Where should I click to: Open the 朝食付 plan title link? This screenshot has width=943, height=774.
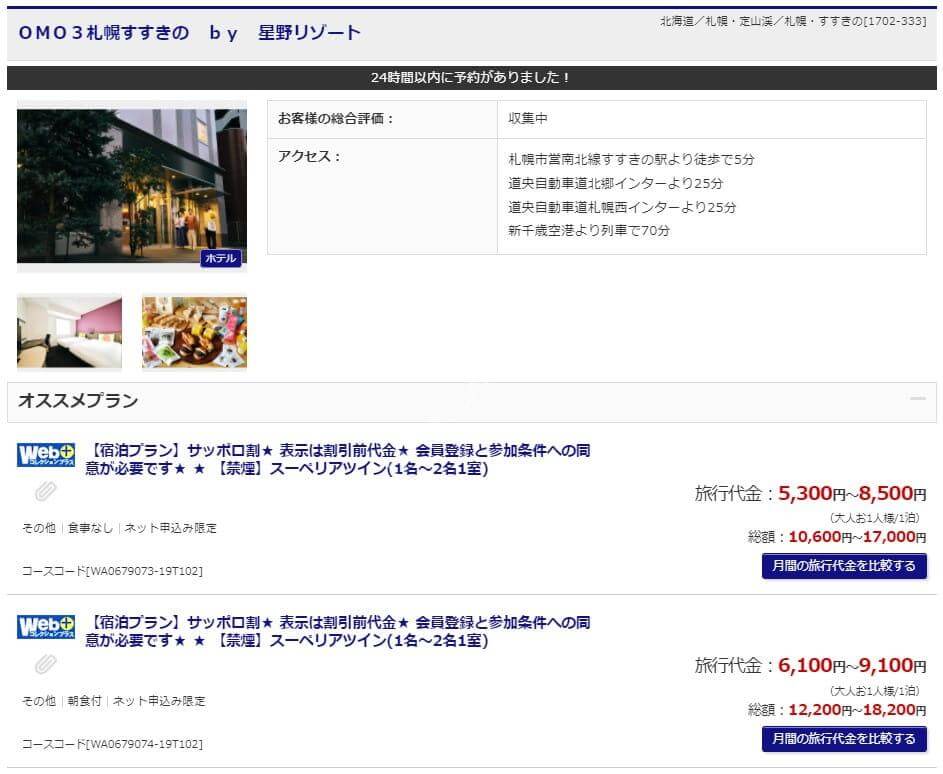337,631
